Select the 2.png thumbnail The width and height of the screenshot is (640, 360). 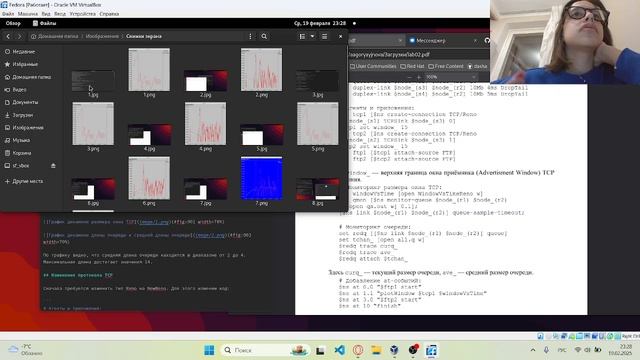[x=261, y=70]
